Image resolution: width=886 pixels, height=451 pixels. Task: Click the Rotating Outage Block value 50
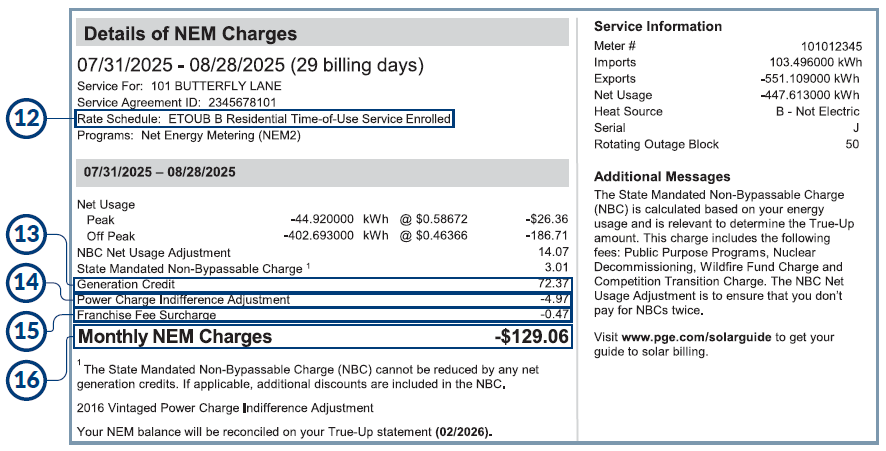(x=851, y=145)
